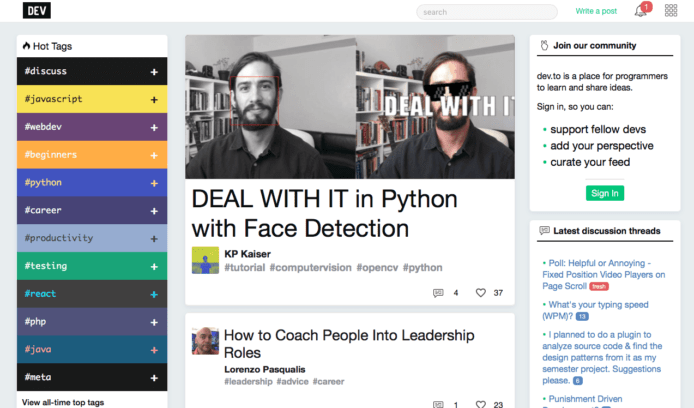Open the DEAL WITH IT article cover image
Screen dimensions: 694x408
(x=350, y=107)
